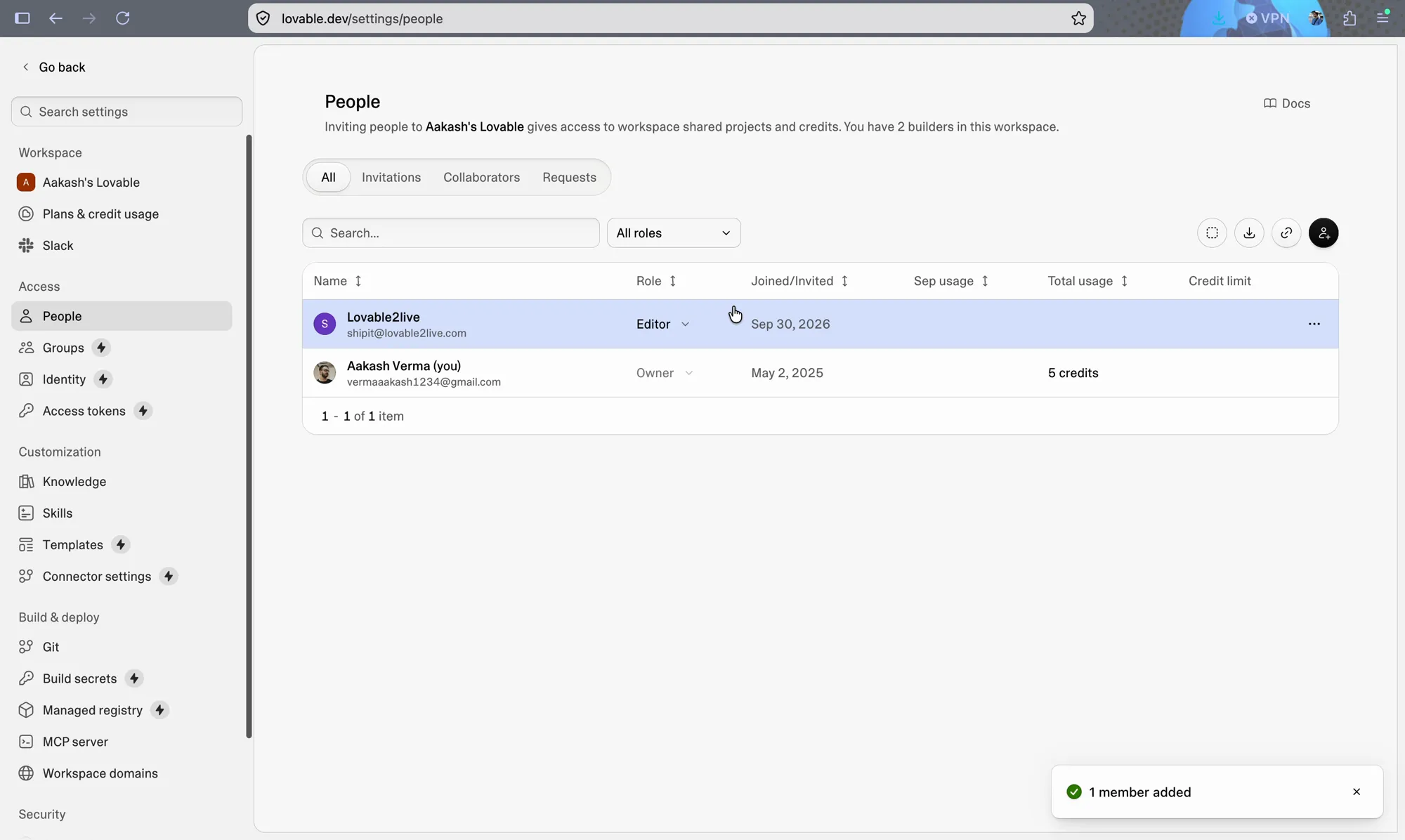This screenshot has height=840, width=1405.
Task: Open MCP server settings
Action: (x=122, y=742)
